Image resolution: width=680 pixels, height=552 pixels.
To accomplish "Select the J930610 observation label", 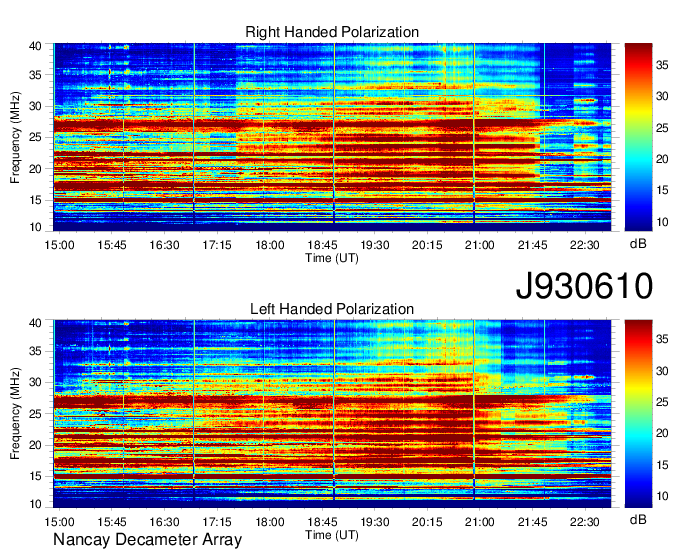I will [584, 286].
